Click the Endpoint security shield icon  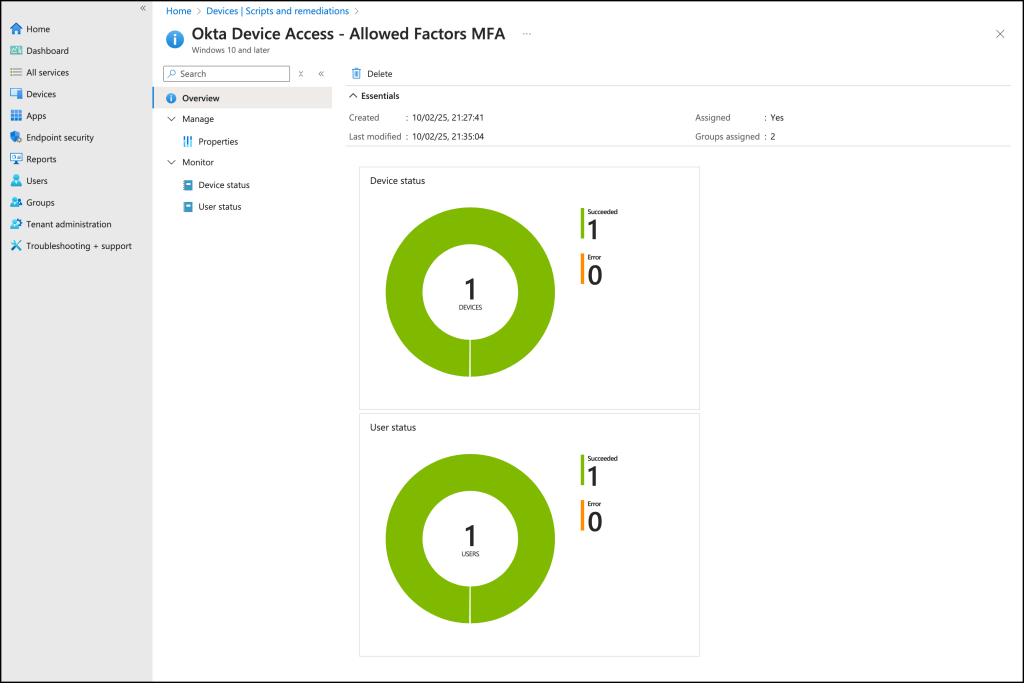pos(16,138)
